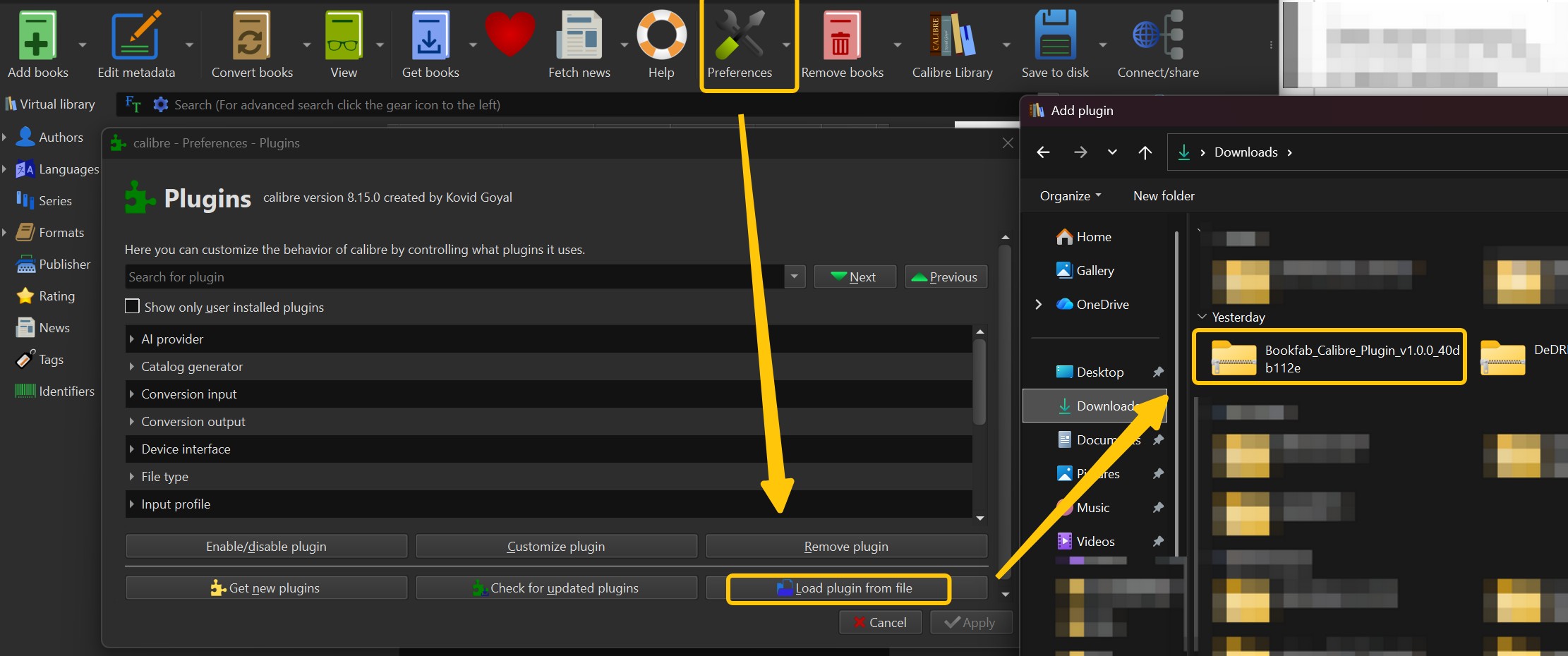Viewport: 1568px width, 656px height.
Task: Expand the Conversion input category
Action: coord(133,394)
